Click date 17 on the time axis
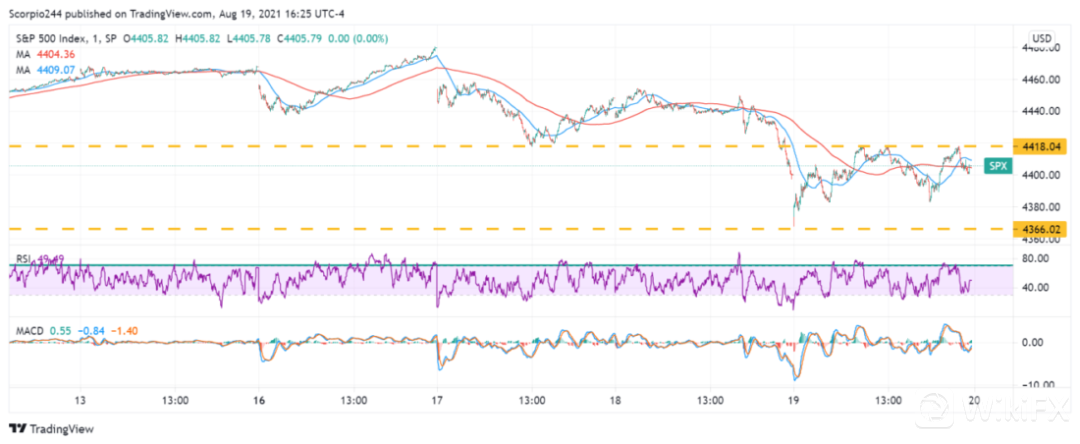This screenshot has height=444, width=1080. click(438, 401)
